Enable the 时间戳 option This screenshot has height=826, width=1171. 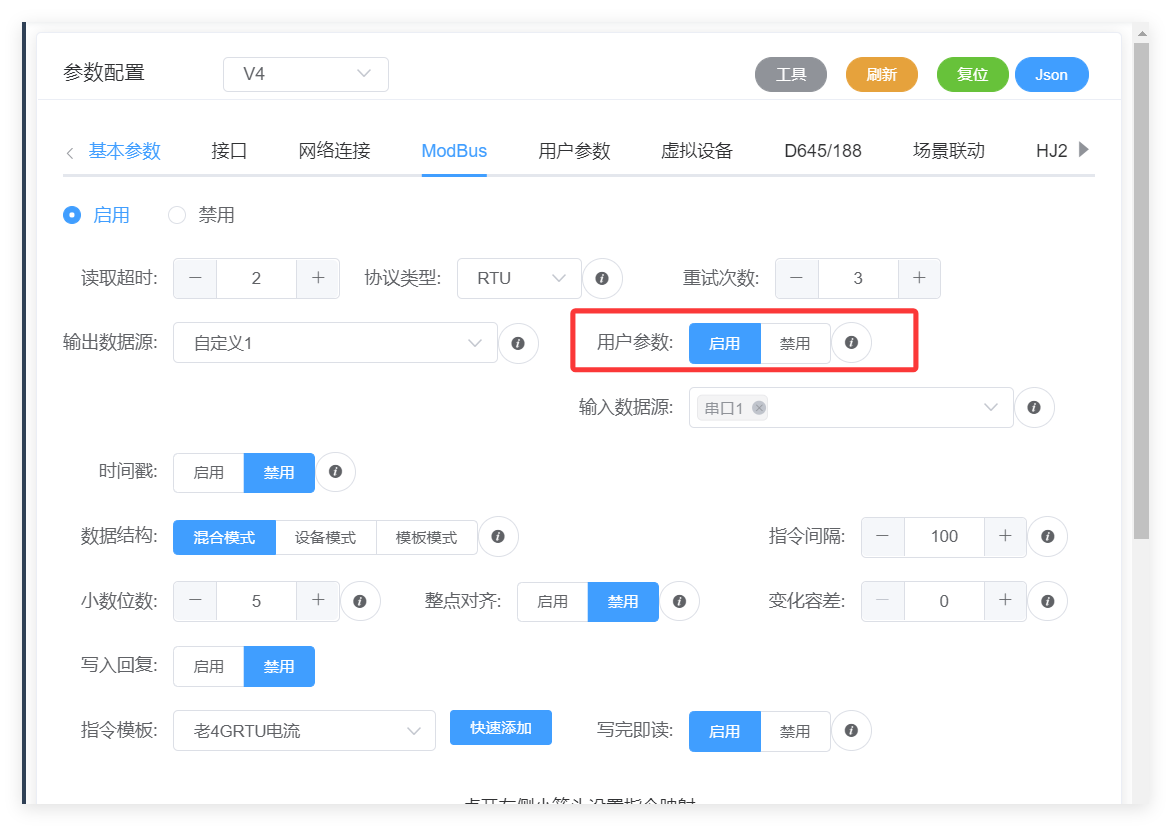tap(209, 473)
